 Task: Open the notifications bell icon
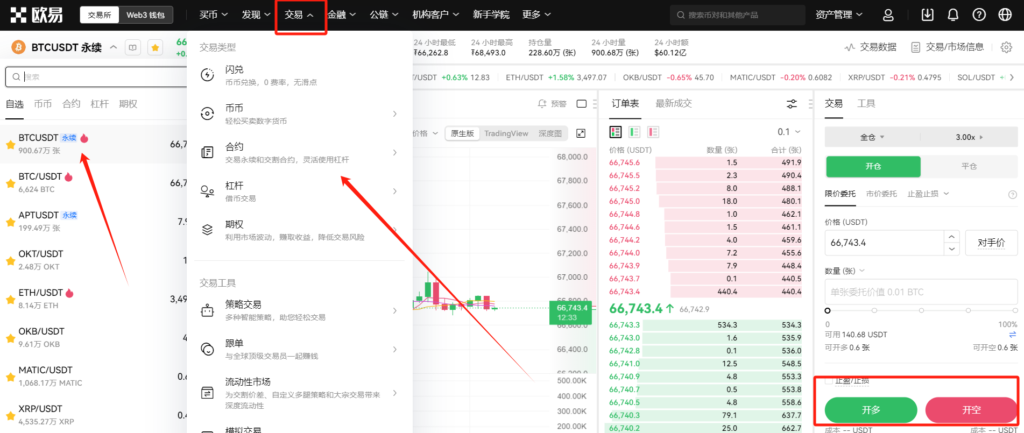click(953, 14)
